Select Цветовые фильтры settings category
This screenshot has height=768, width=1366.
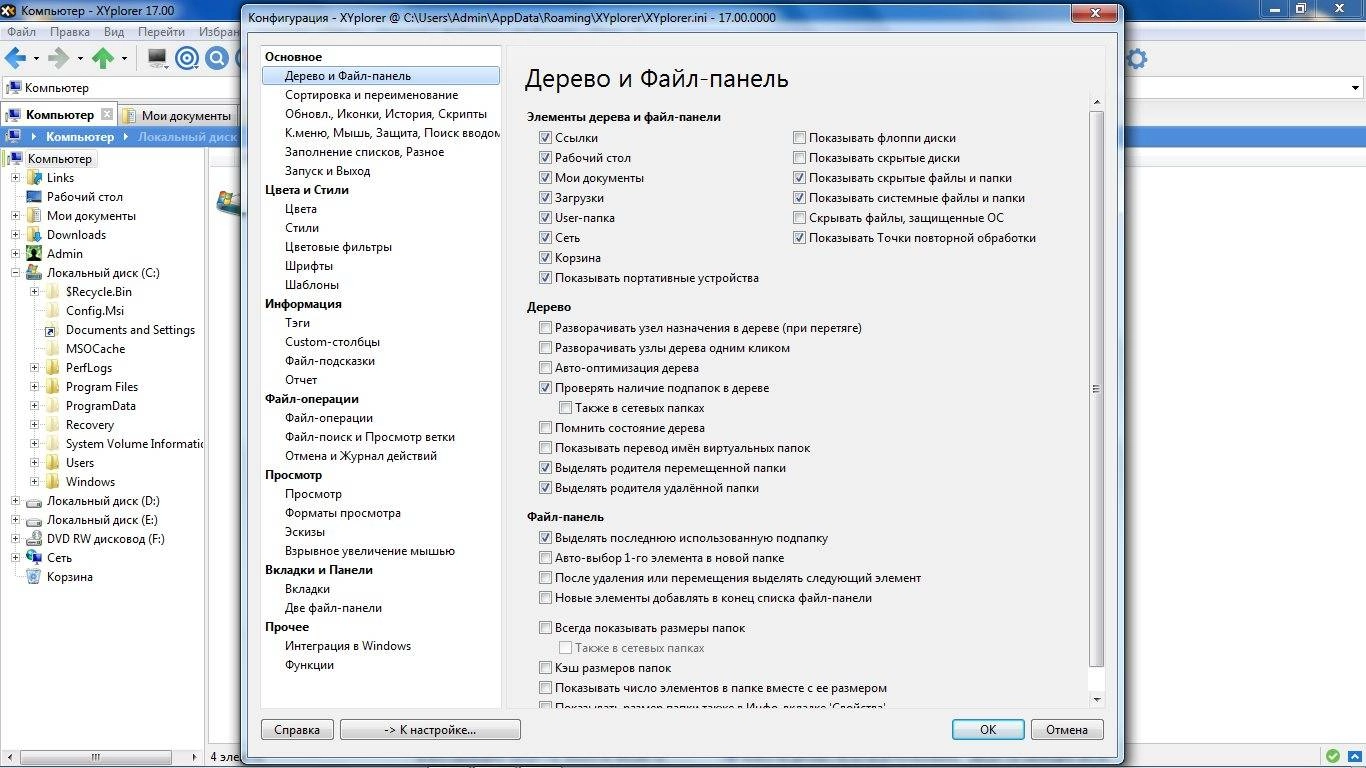(x=338, y=247)
